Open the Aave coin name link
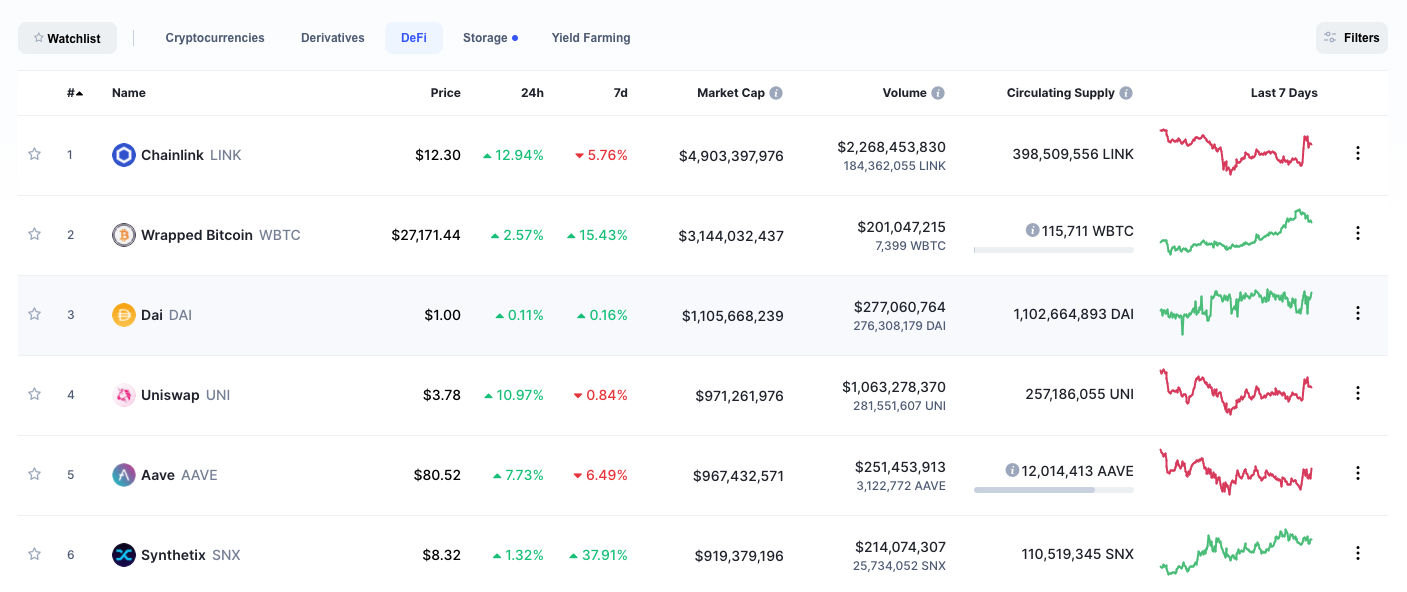Viewport: 1407px width, 592px height. [x=158, y=475]
